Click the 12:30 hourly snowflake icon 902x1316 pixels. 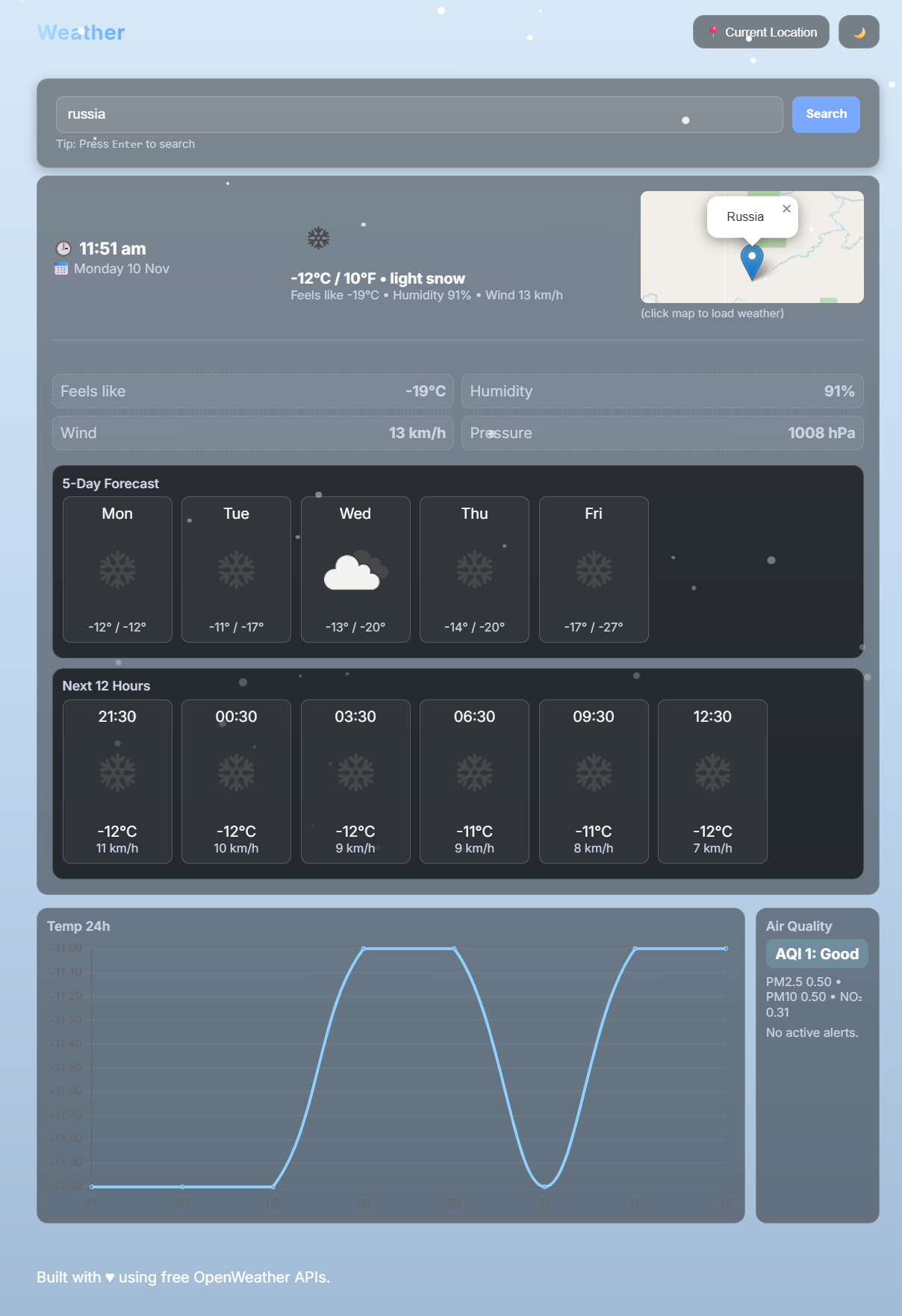tap(712, 773)
